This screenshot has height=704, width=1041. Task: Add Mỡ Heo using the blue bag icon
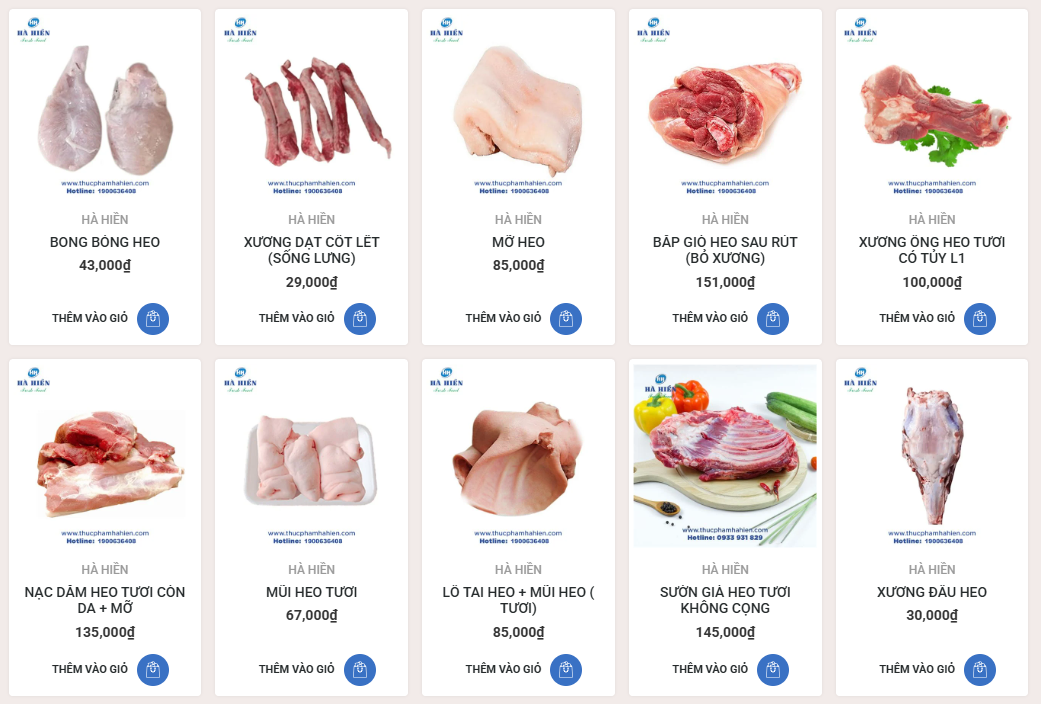click(566, 319)
